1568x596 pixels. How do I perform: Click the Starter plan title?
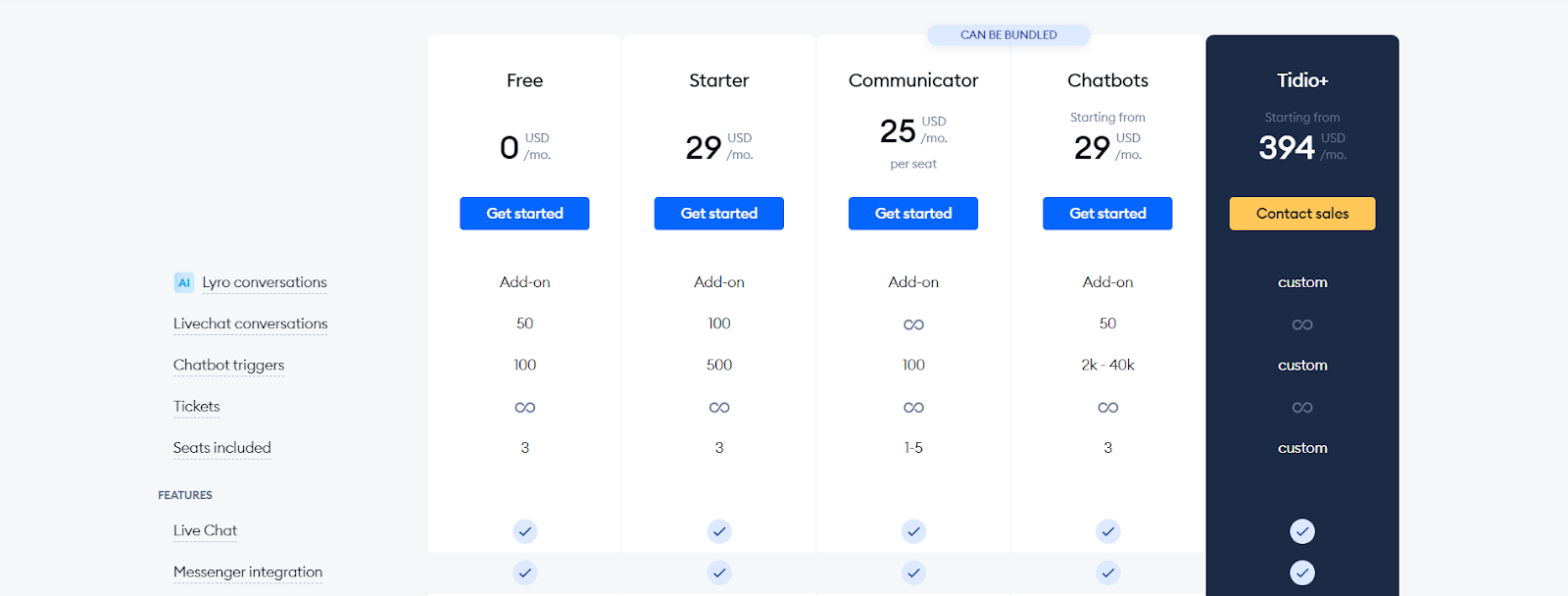pos(719,80)
